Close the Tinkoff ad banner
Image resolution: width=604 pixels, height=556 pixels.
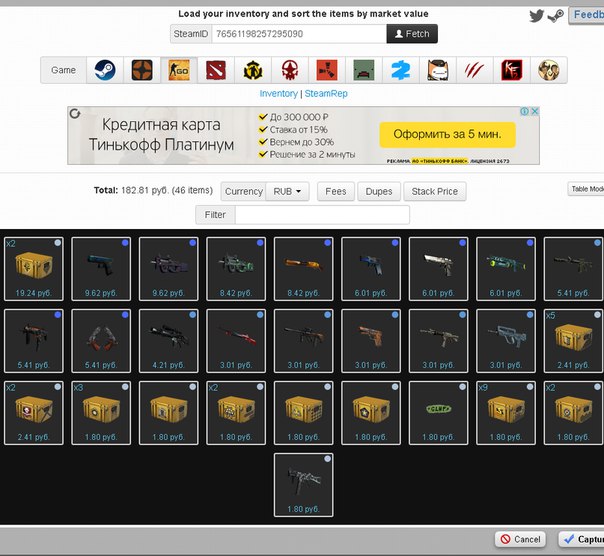tap(535, 111)
